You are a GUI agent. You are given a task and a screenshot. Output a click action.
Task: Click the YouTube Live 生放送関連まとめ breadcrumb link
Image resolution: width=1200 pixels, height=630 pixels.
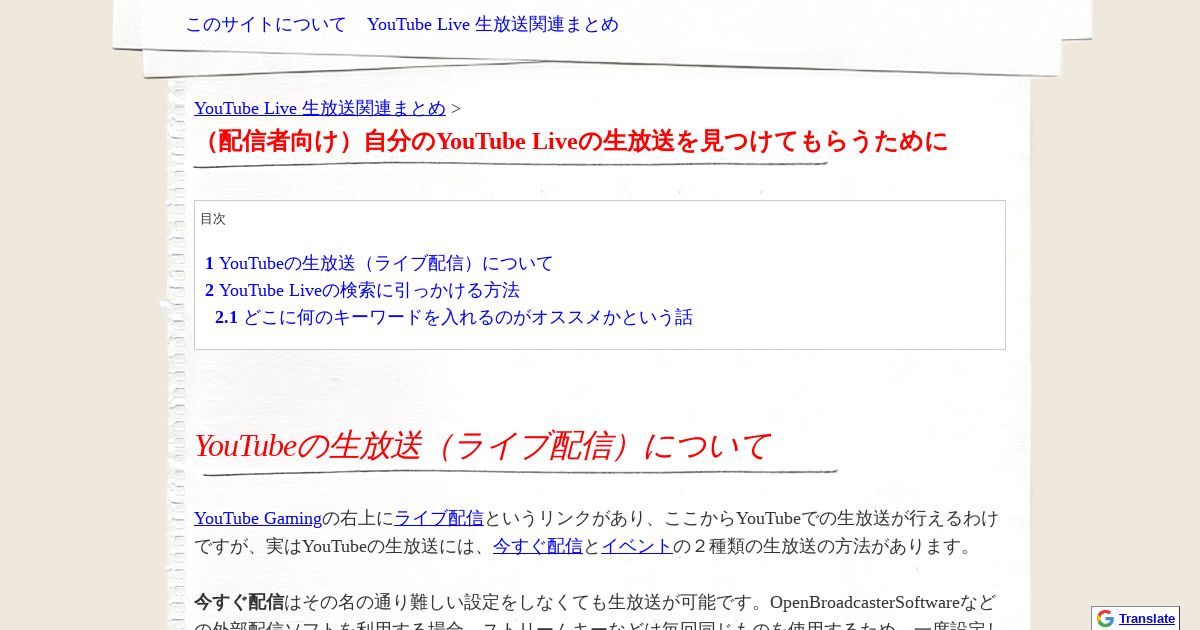click(320, 108)
